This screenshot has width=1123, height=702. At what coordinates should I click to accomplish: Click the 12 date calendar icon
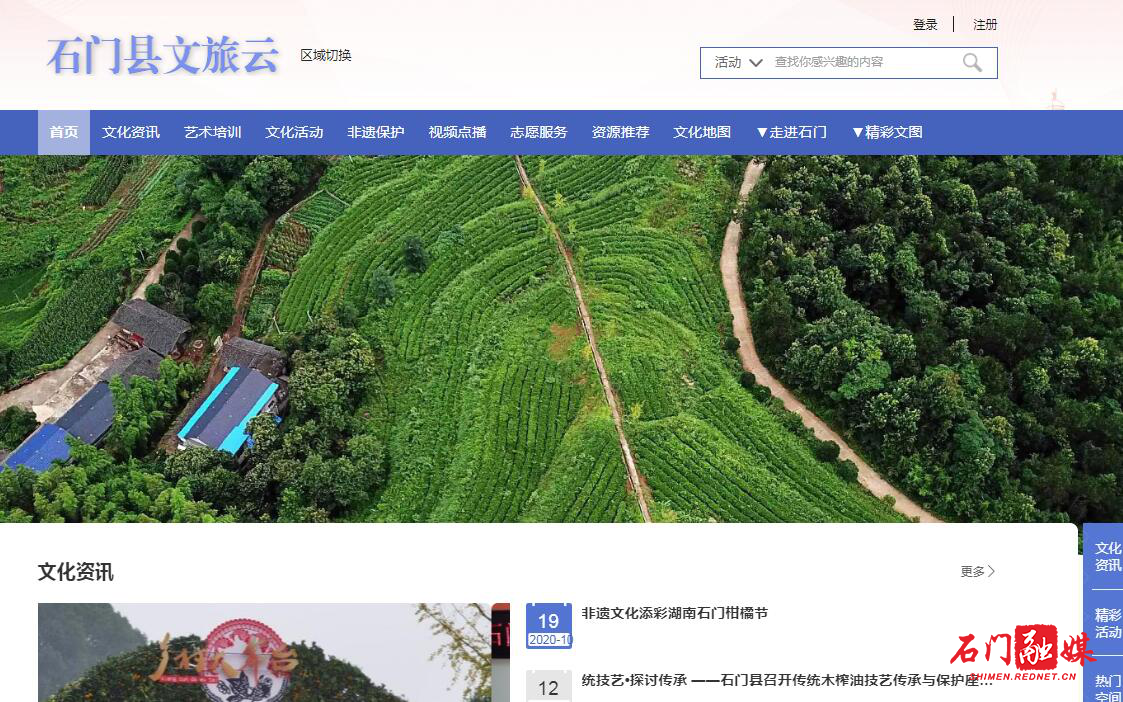tap(549, 686)
